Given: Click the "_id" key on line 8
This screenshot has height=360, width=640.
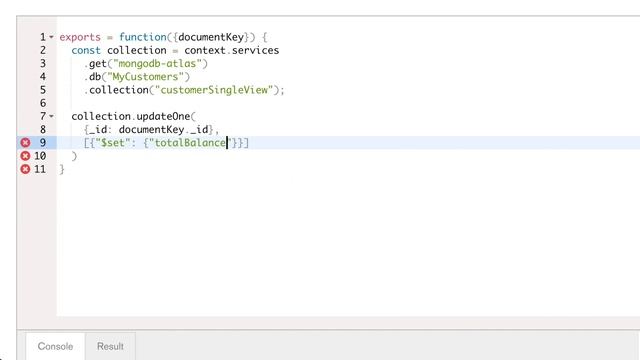Looking at the screenshot, I should point(98,129).
